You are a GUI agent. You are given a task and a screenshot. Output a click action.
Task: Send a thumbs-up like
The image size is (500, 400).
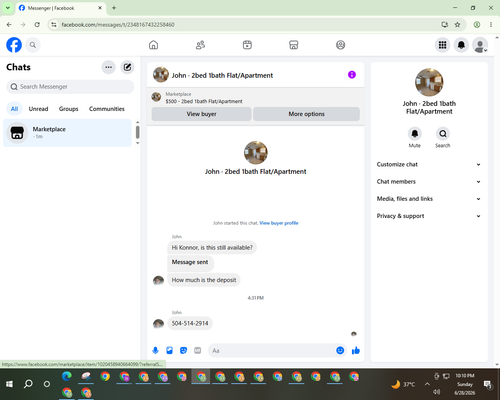click(x=356, y=350)
